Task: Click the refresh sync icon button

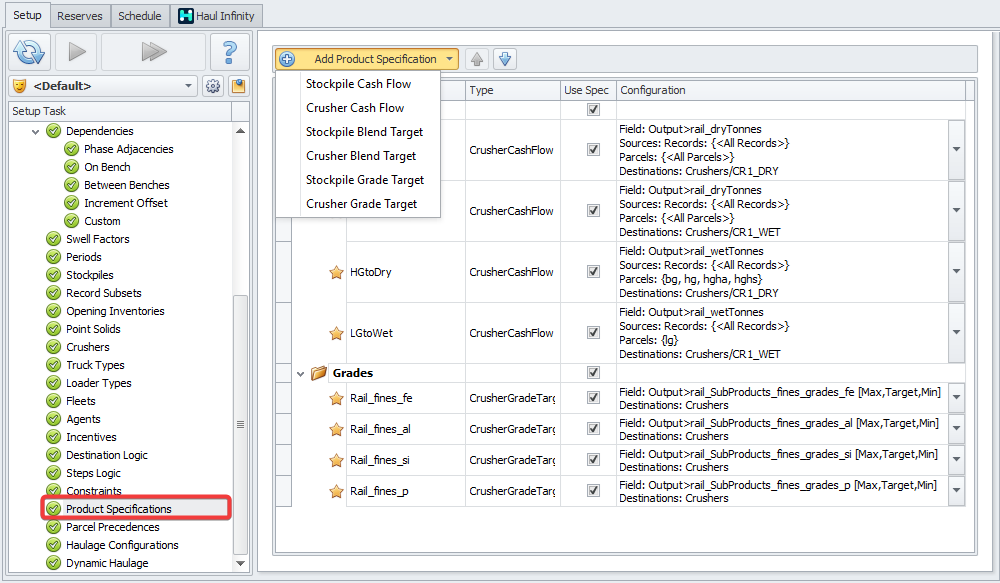Action: 30,51
